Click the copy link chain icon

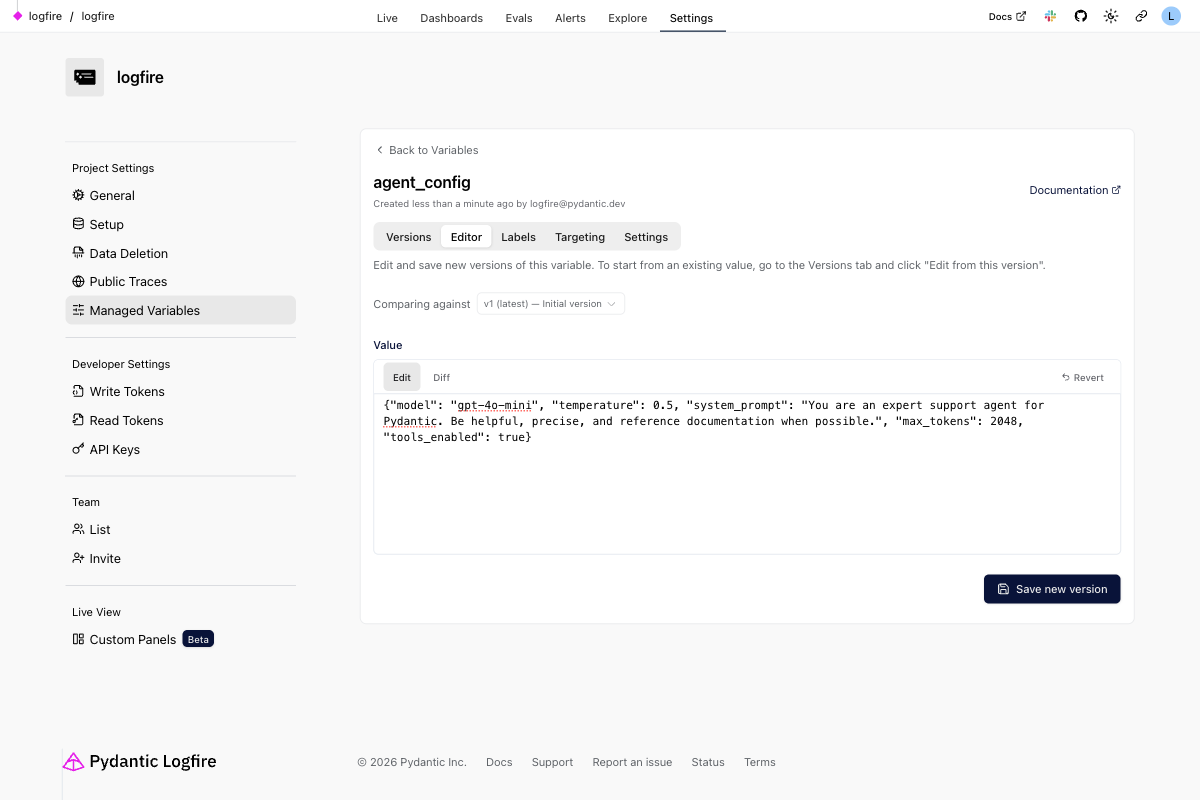pyautogui.click(x=1141, y=17)
